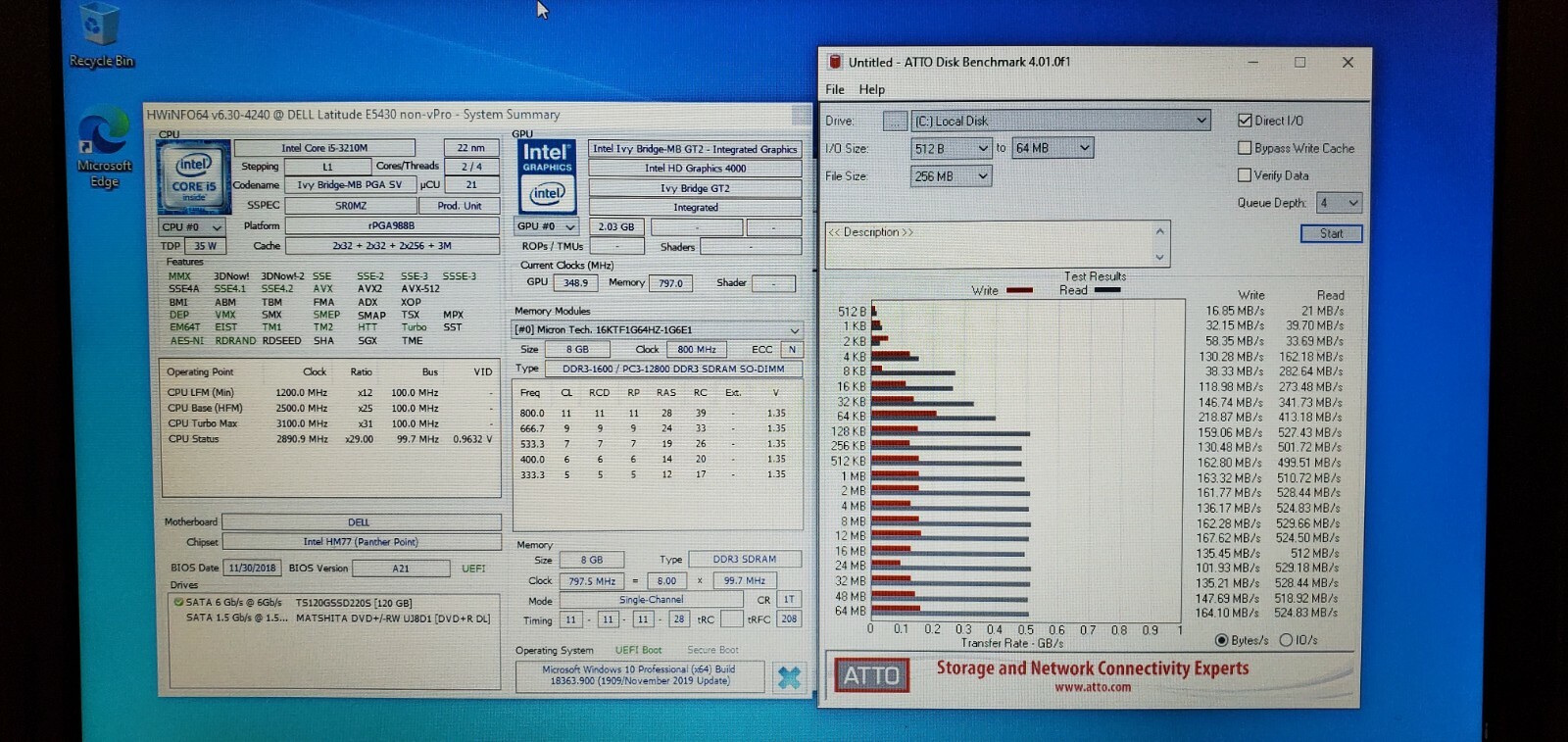1568x742 pixels.
Task: Click the Description box scroll up arrow
Action: pyautogui.click(x=1160, y=231)
